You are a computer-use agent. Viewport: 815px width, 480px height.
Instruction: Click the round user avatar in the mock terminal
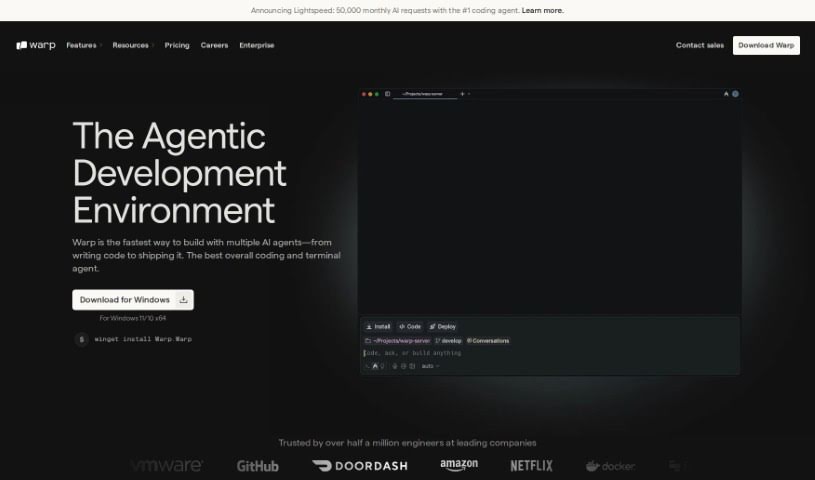(735, 94)
